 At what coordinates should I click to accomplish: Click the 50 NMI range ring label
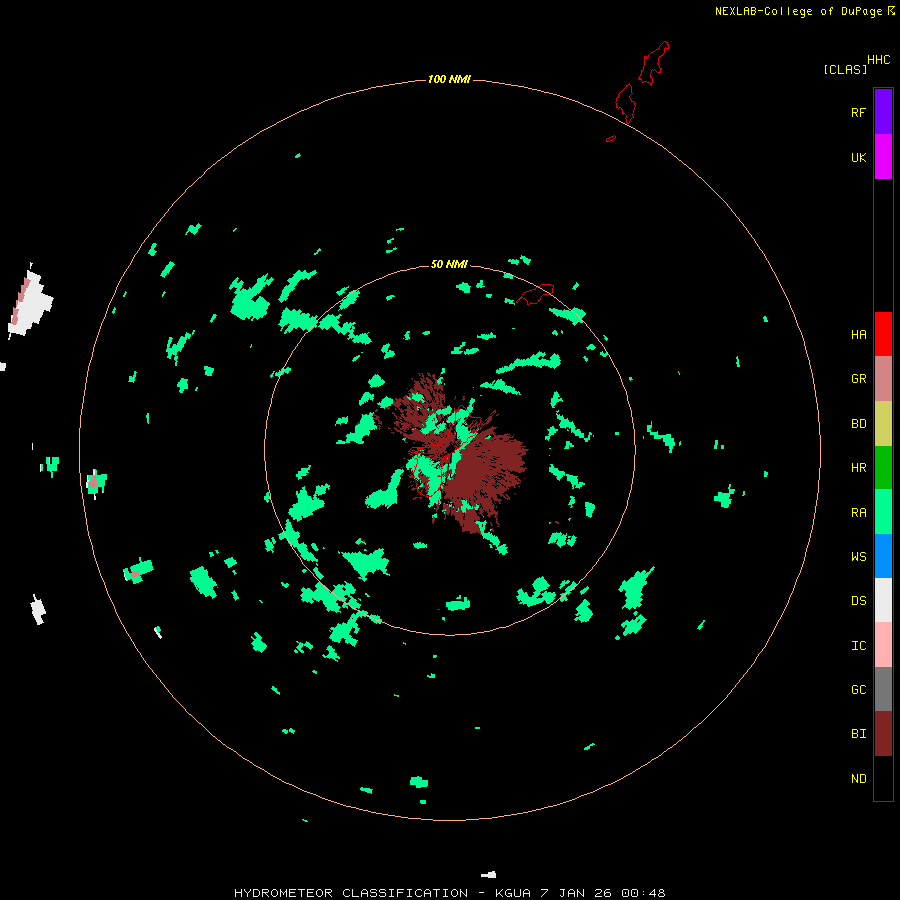tap(449, 264)
